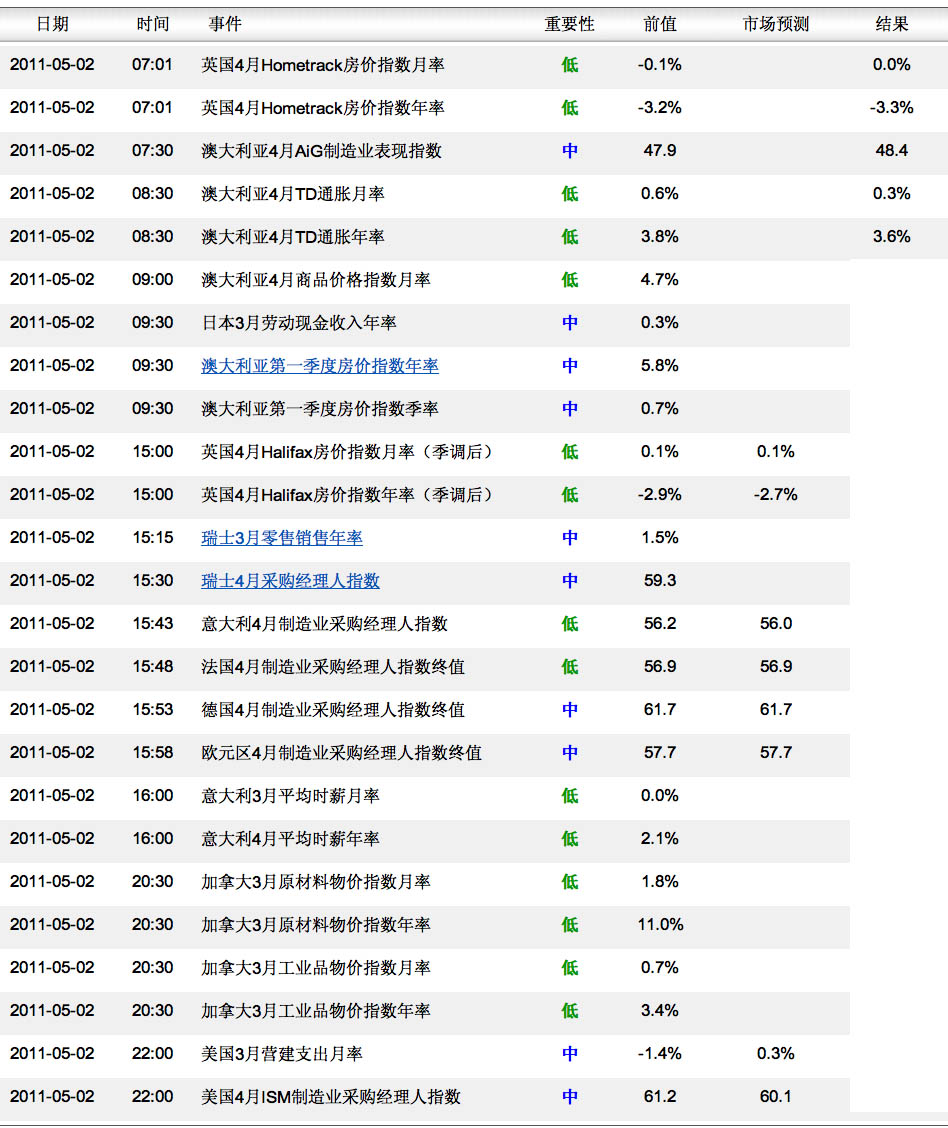Click time 15:30 in the table
The height and width of the screenshot is (1128, 948).
pyautogui.click(x=152, y=581)
